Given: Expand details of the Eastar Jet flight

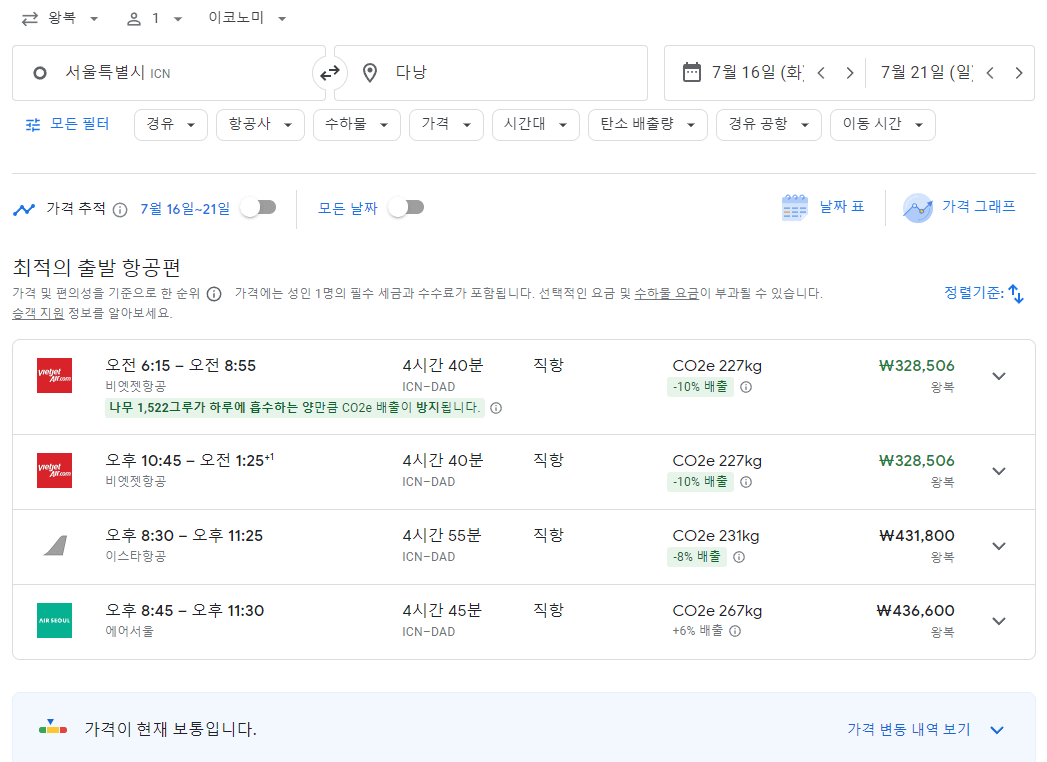Looking at the screenshot, I should (x=999, y=546).
